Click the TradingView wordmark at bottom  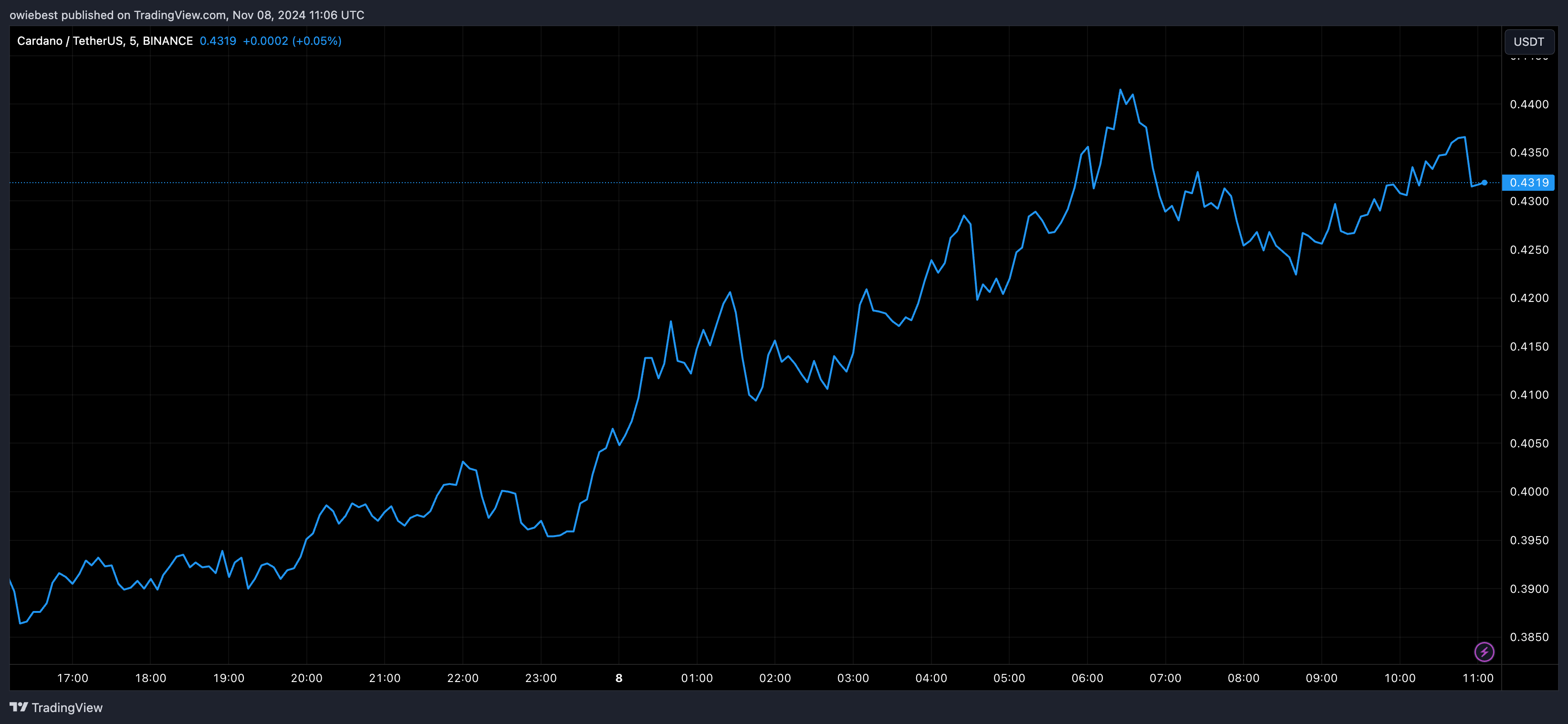click(x=67, y=708)
